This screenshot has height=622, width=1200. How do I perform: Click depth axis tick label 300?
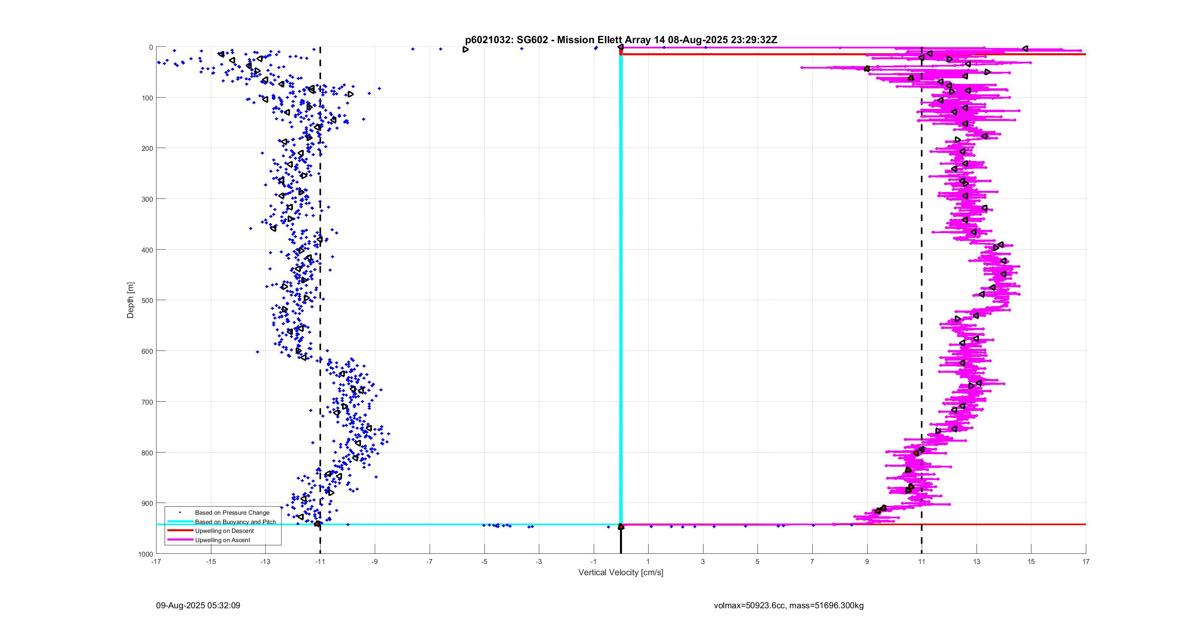(146, 199)
